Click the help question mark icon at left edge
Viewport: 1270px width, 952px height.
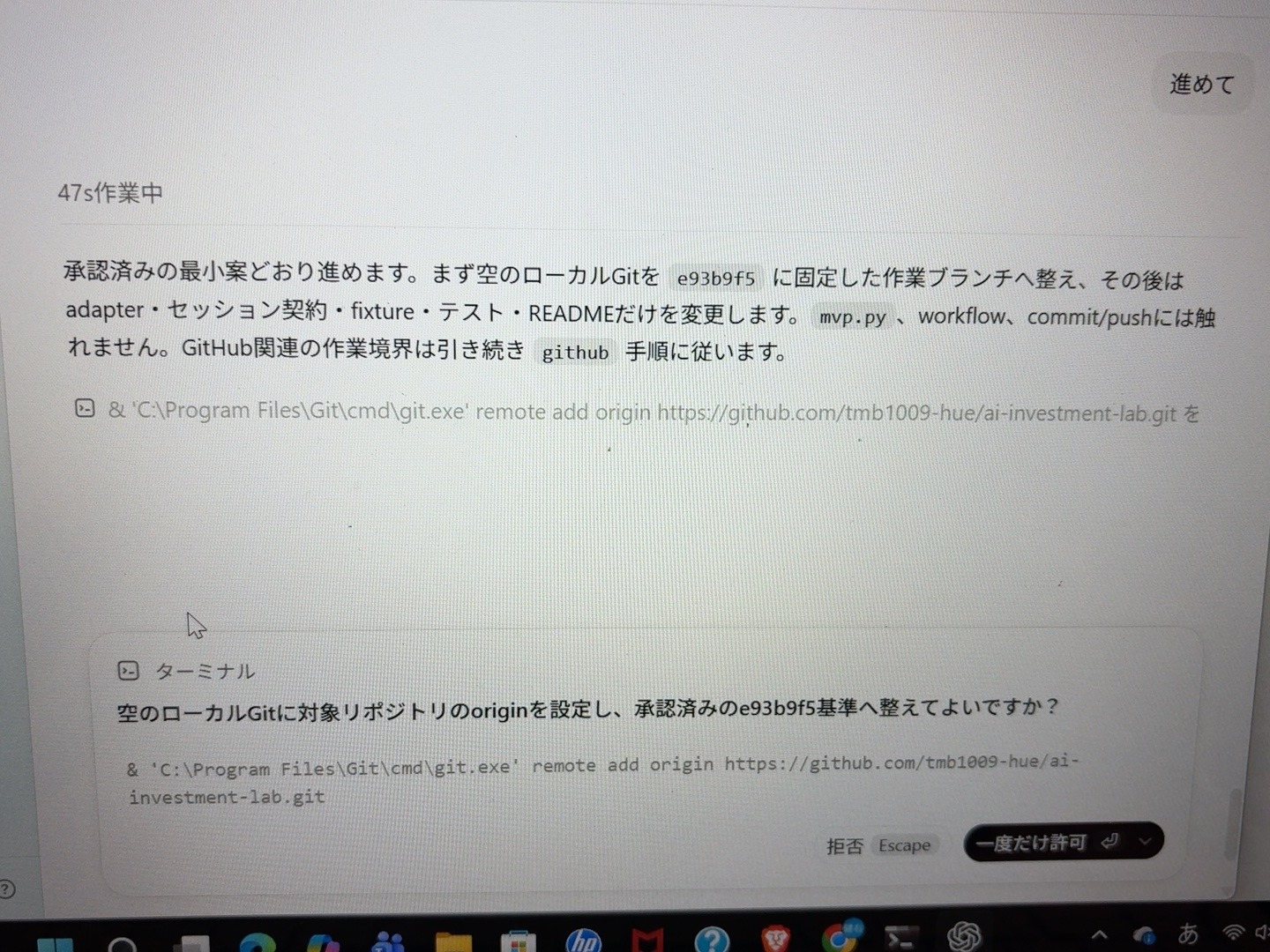[6, 889]
